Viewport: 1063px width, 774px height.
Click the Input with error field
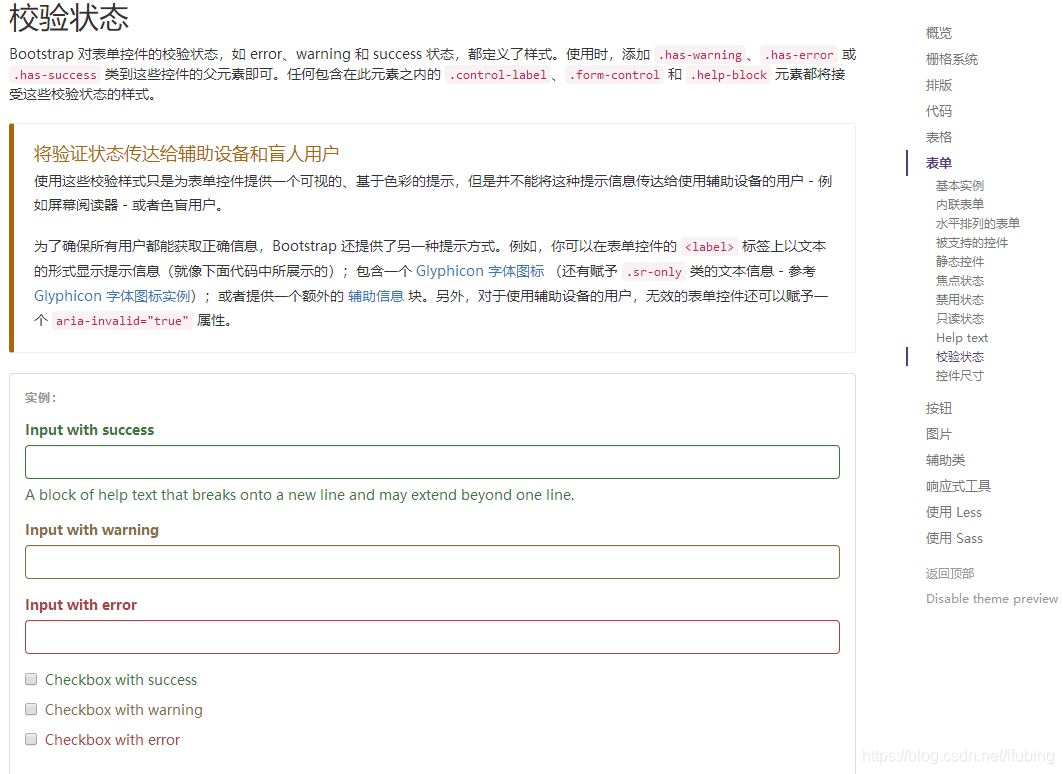(433, 637)
